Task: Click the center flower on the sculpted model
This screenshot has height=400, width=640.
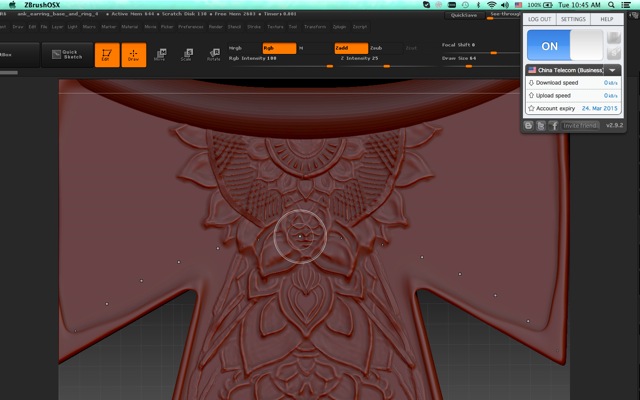Action: 300,236
